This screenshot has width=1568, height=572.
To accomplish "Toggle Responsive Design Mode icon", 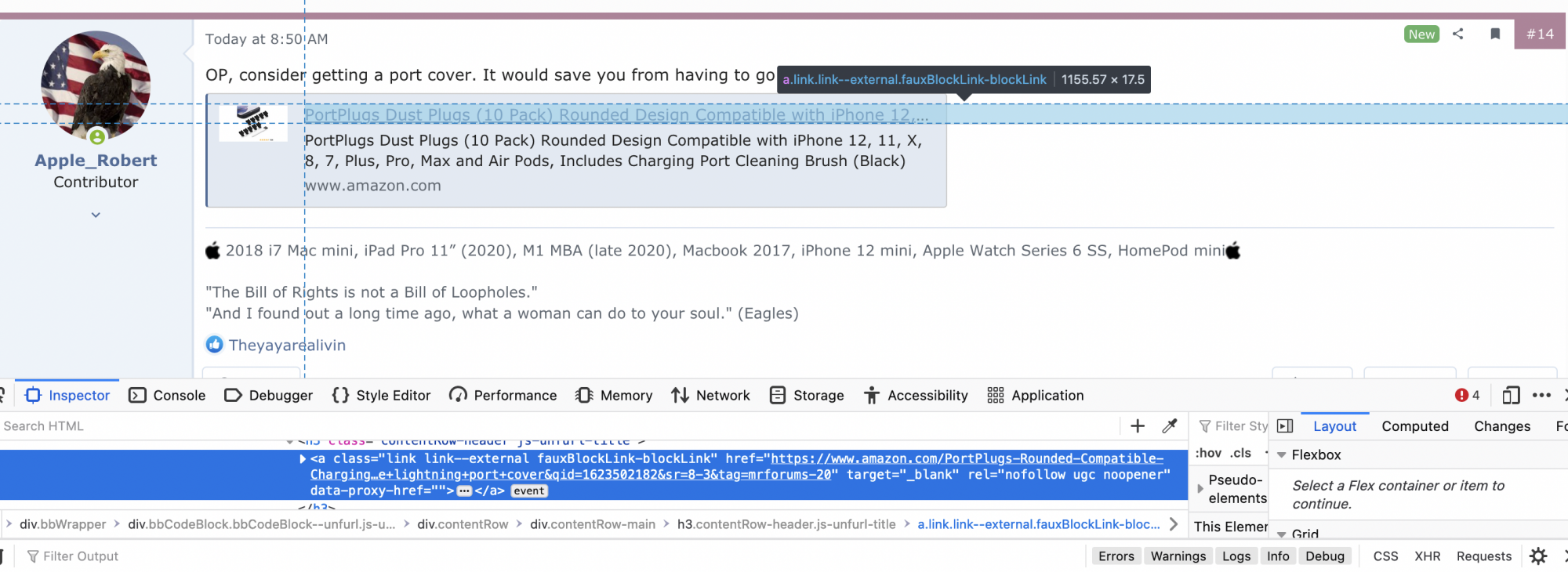I will [x=1511, y=396].
